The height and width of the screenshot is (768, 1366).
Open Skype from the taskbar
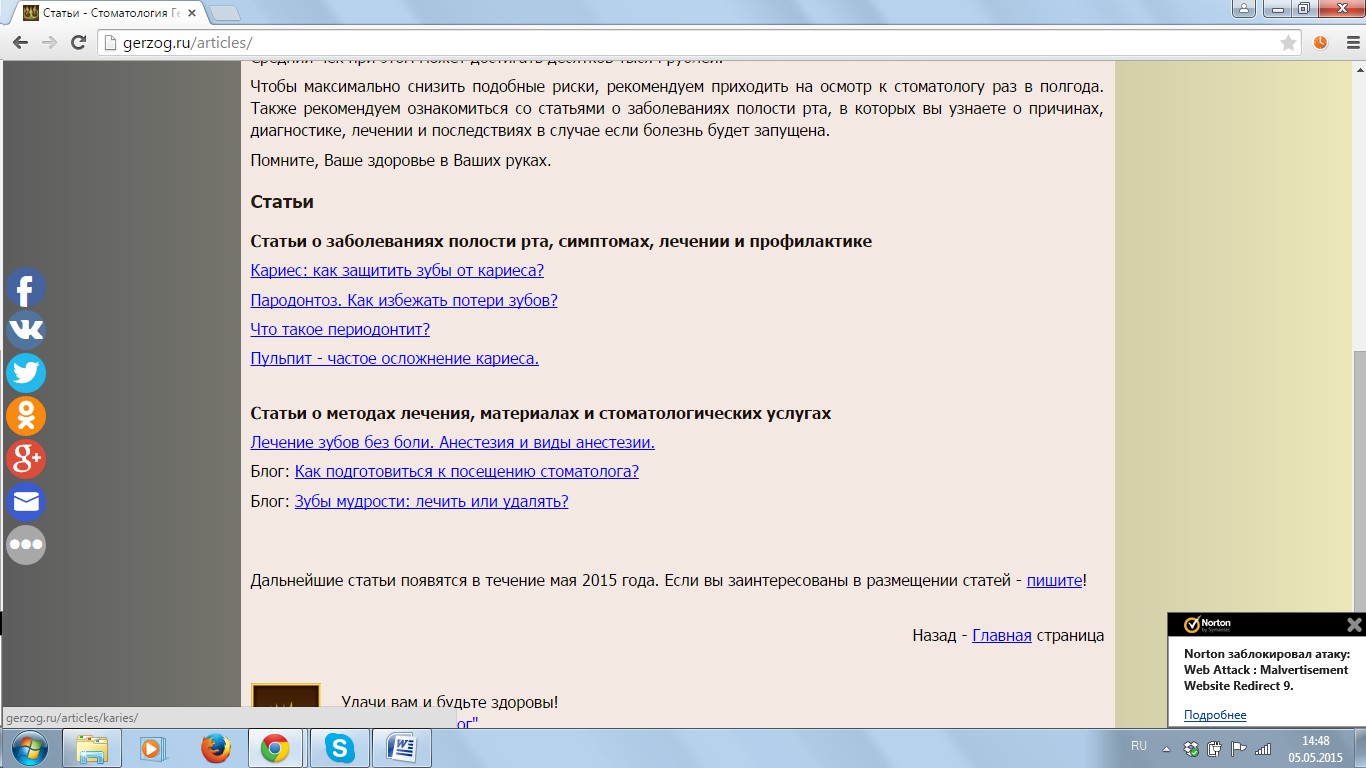[x=339, y=748]
